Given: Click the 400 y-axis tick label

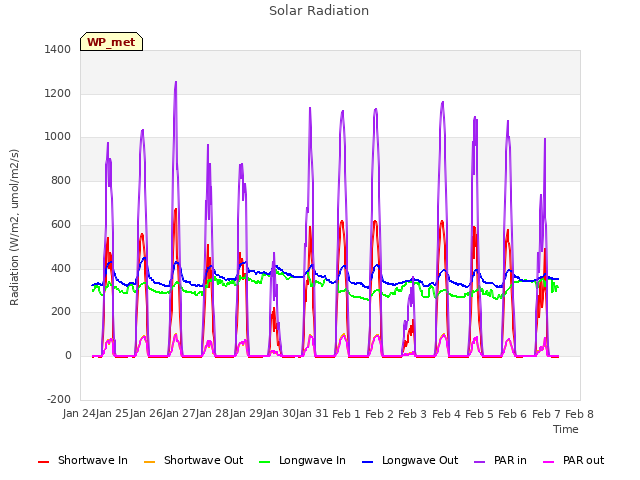Looking at the screenshot, I should 61,269.
